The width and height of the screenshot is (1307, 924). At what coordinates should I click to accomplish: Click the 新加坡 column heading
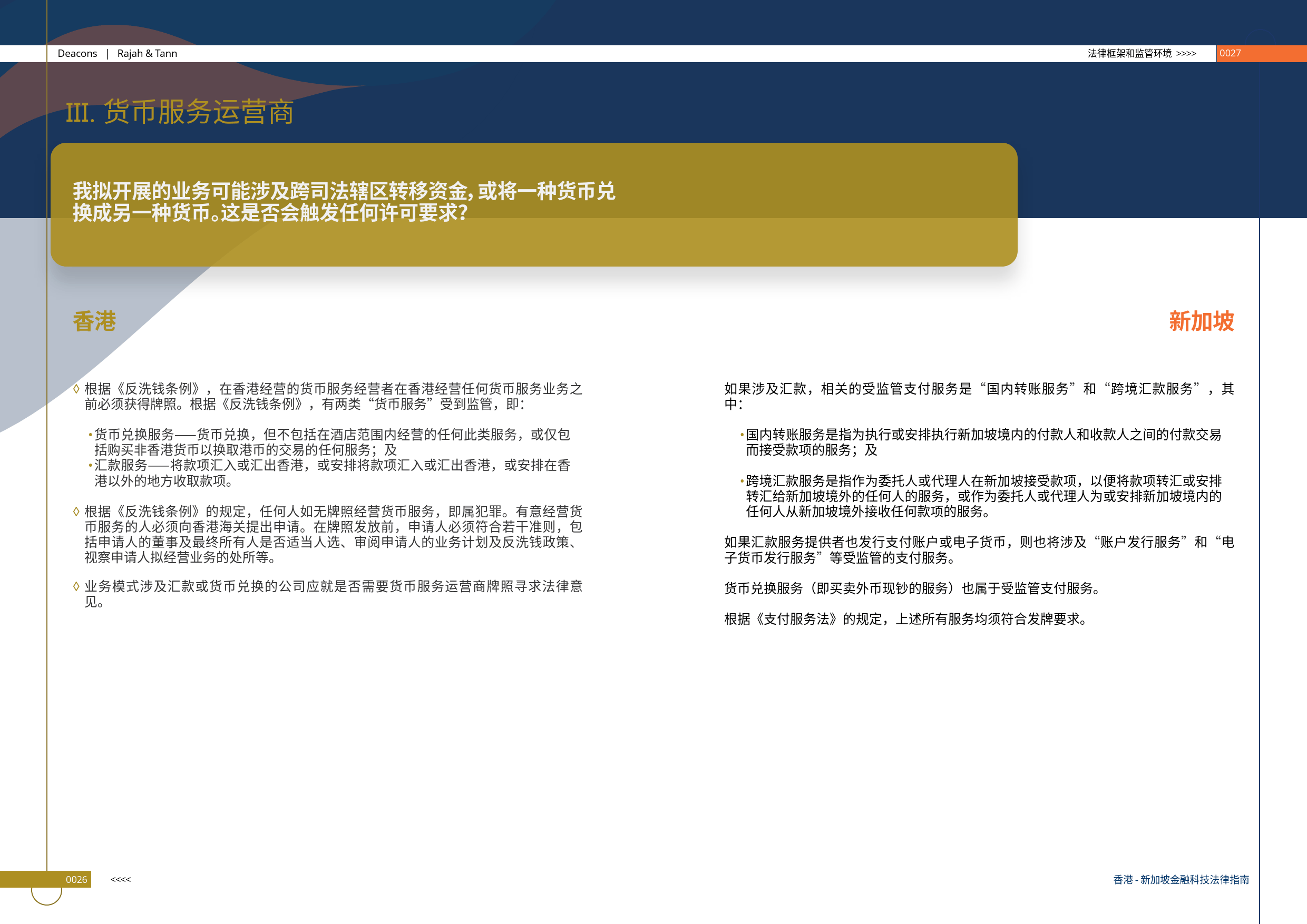click(1201, 321)
